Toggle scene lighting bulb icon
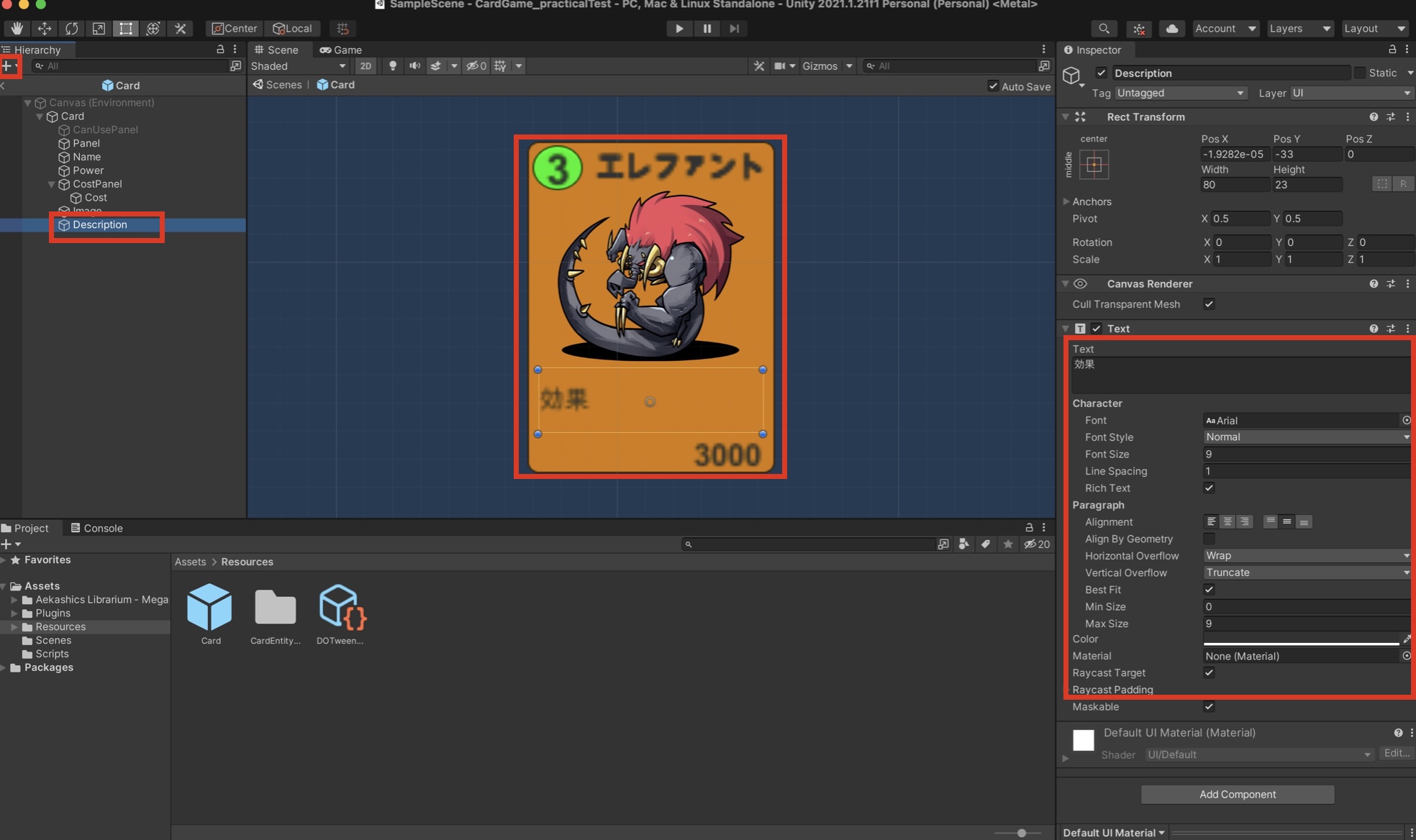Screen dimensions: 1416x840 (392, 65)
